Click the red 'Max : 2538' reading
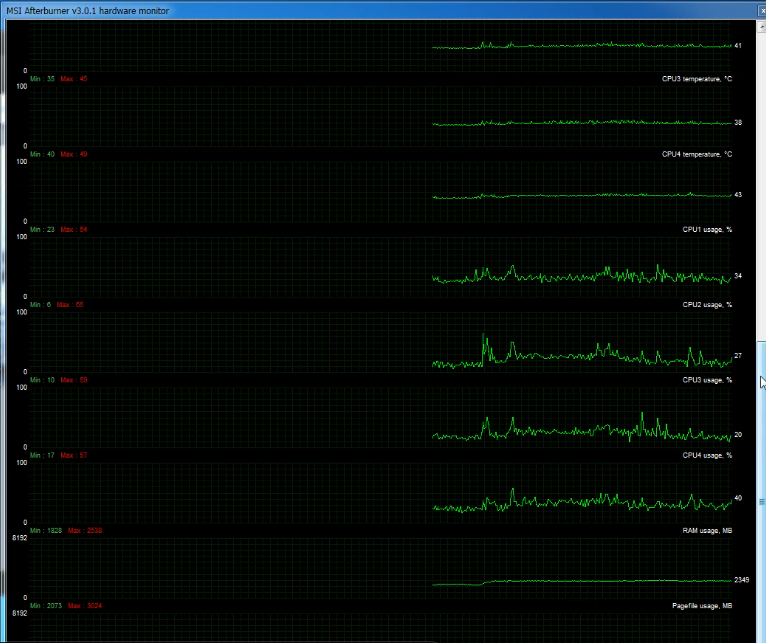766x643 pixels. point(85,530)
